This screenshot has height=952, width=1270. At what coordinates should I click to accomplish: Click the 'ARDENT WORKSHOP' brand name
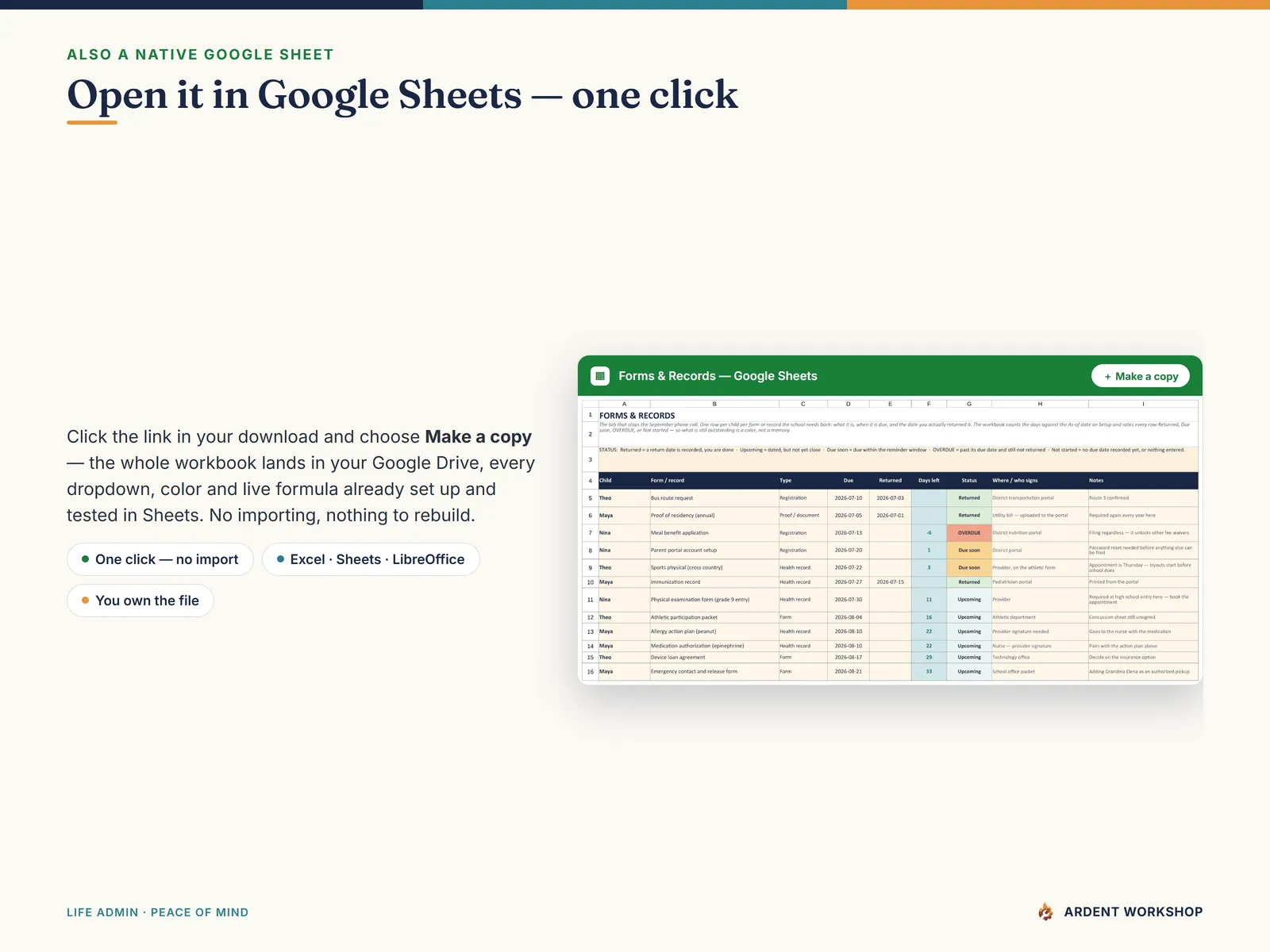coord(1133,912)
